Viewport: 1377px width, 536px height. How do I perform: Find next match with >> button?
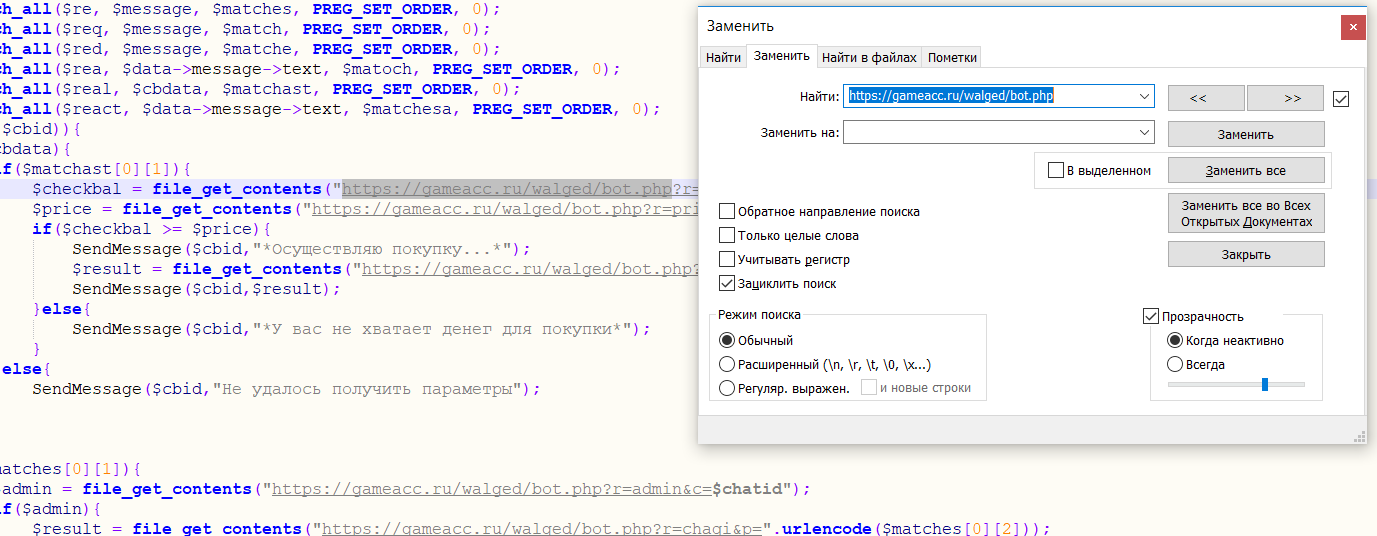[1285, 98]
